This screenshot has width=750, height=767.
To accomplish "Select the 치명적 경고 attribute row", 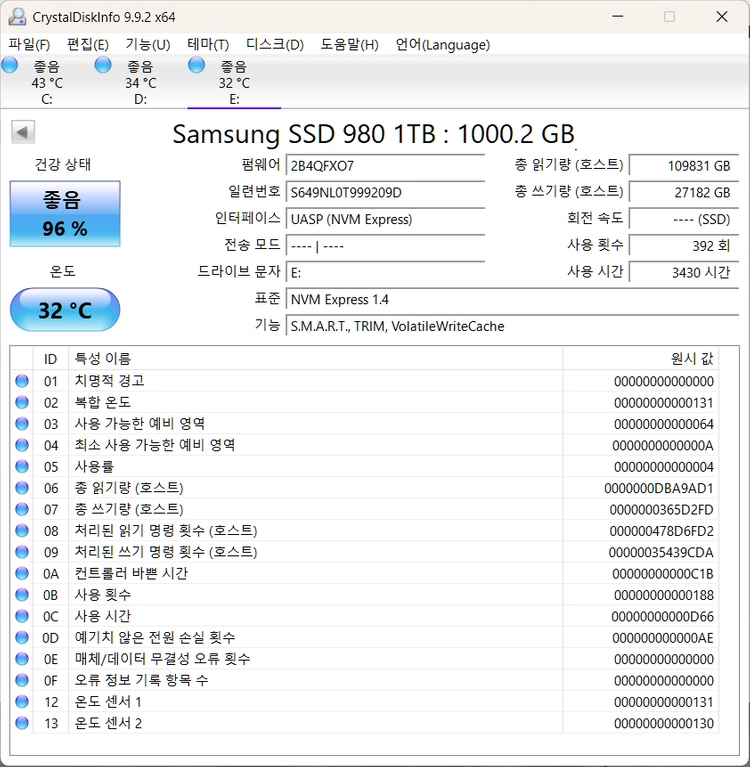I will point(364,381).
